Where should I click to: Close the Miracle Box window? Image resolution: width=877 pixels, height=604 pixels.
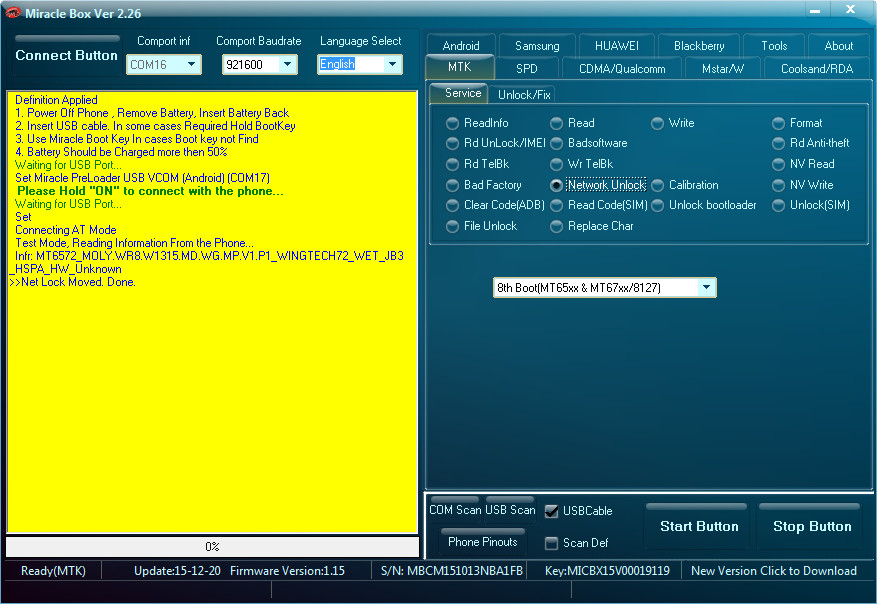[x=850, y=10]
